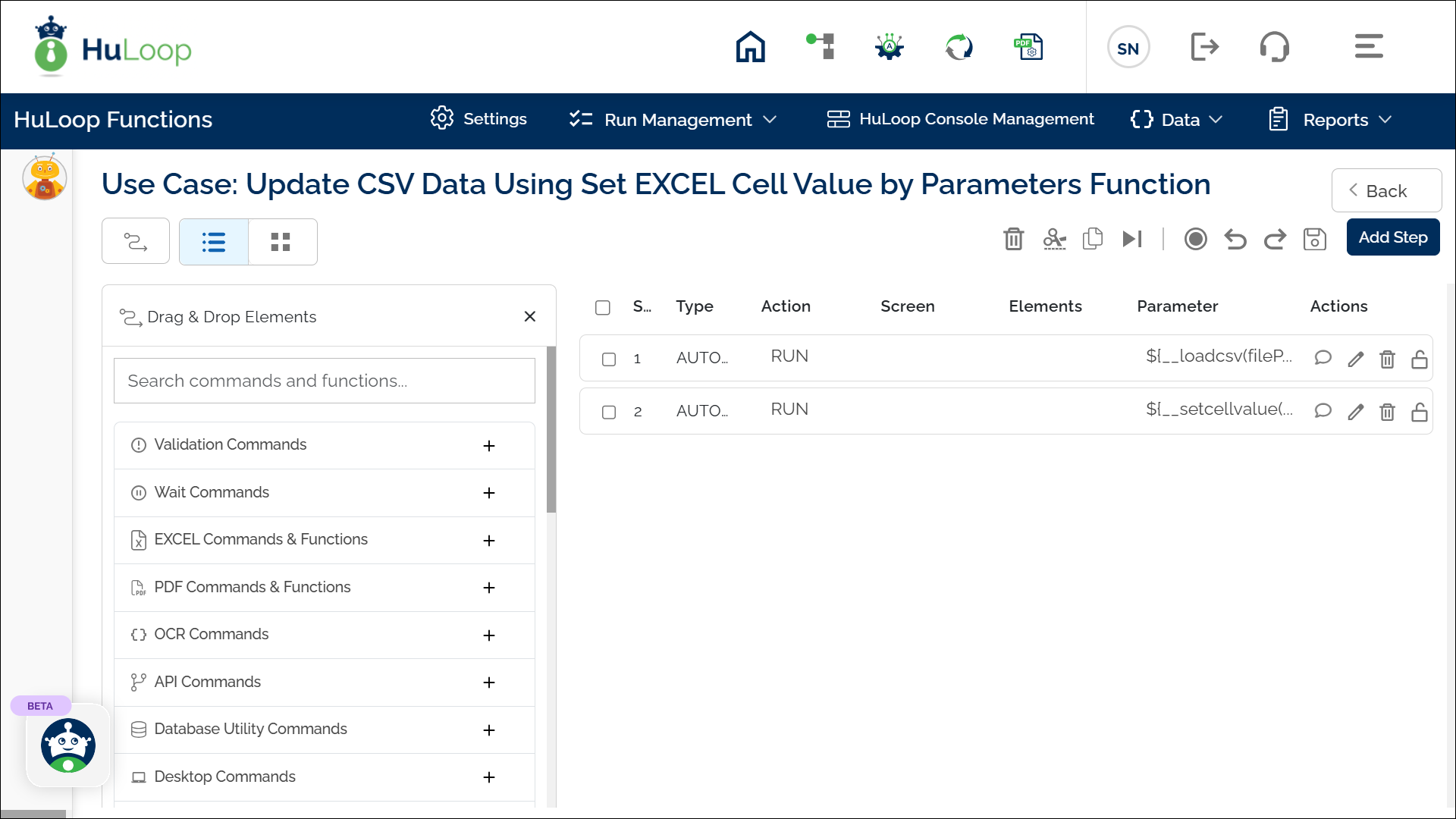Image resolution: width=1456 pixels, height=819 pixels.
Task: Check the step 1 checkbox
Action: point(609,359)
